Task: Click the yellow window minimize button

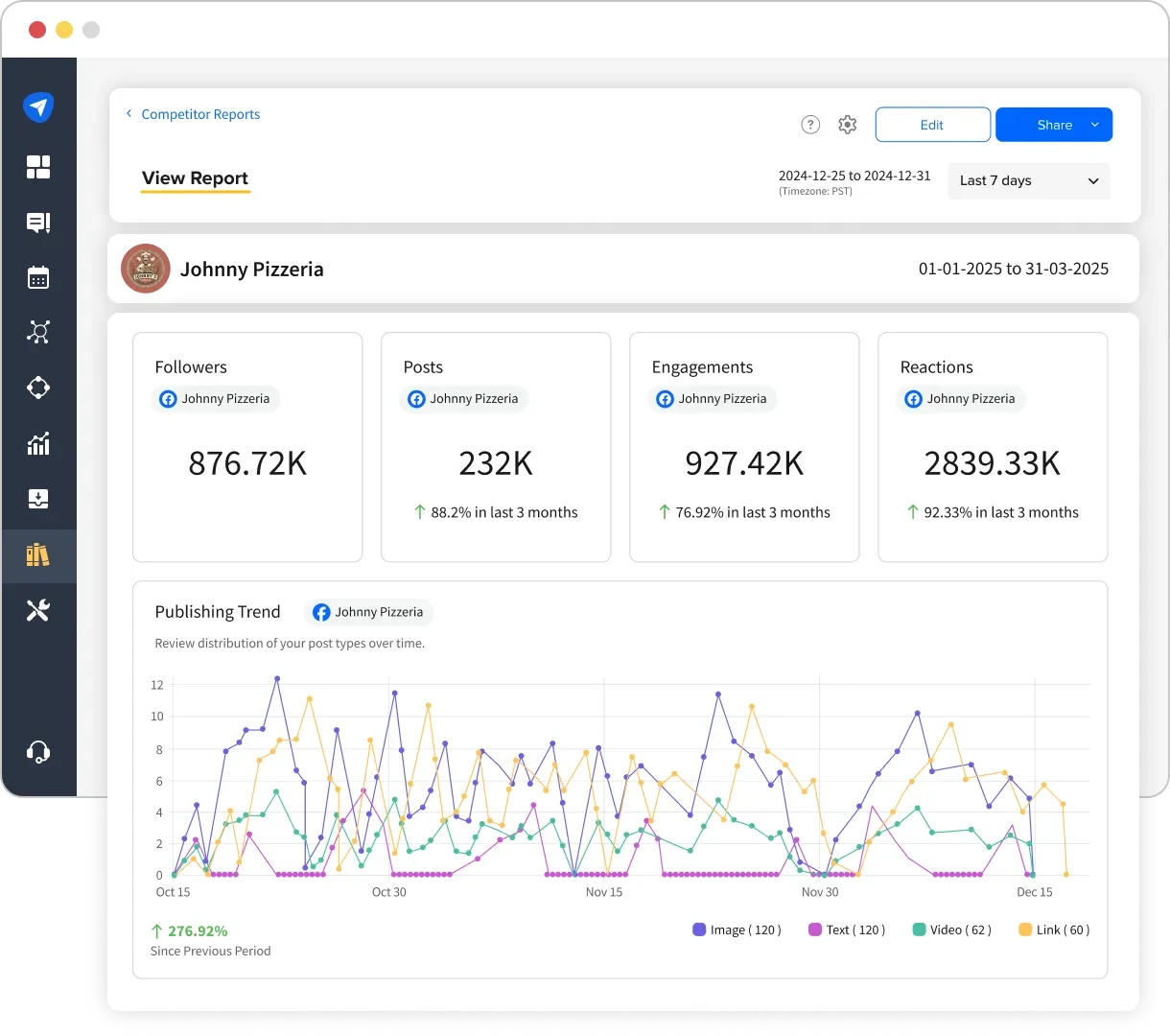Action: 64,30
